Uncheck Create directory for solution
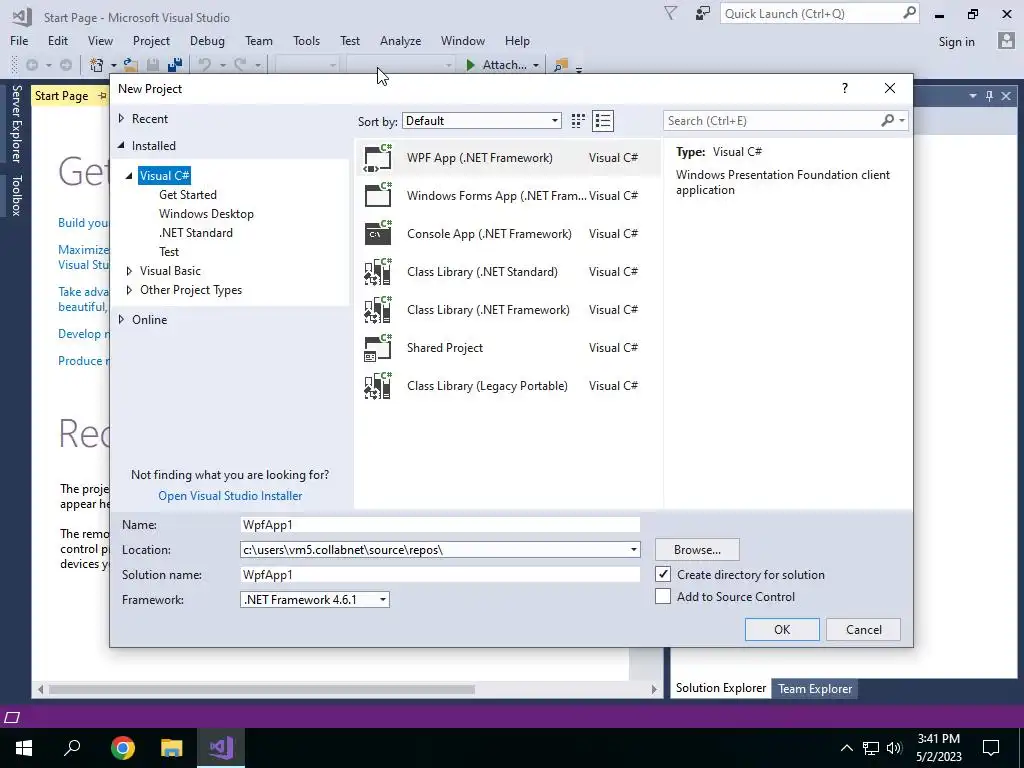The width and height of the screenshot is (1024, 768). (x=663, y=574)
